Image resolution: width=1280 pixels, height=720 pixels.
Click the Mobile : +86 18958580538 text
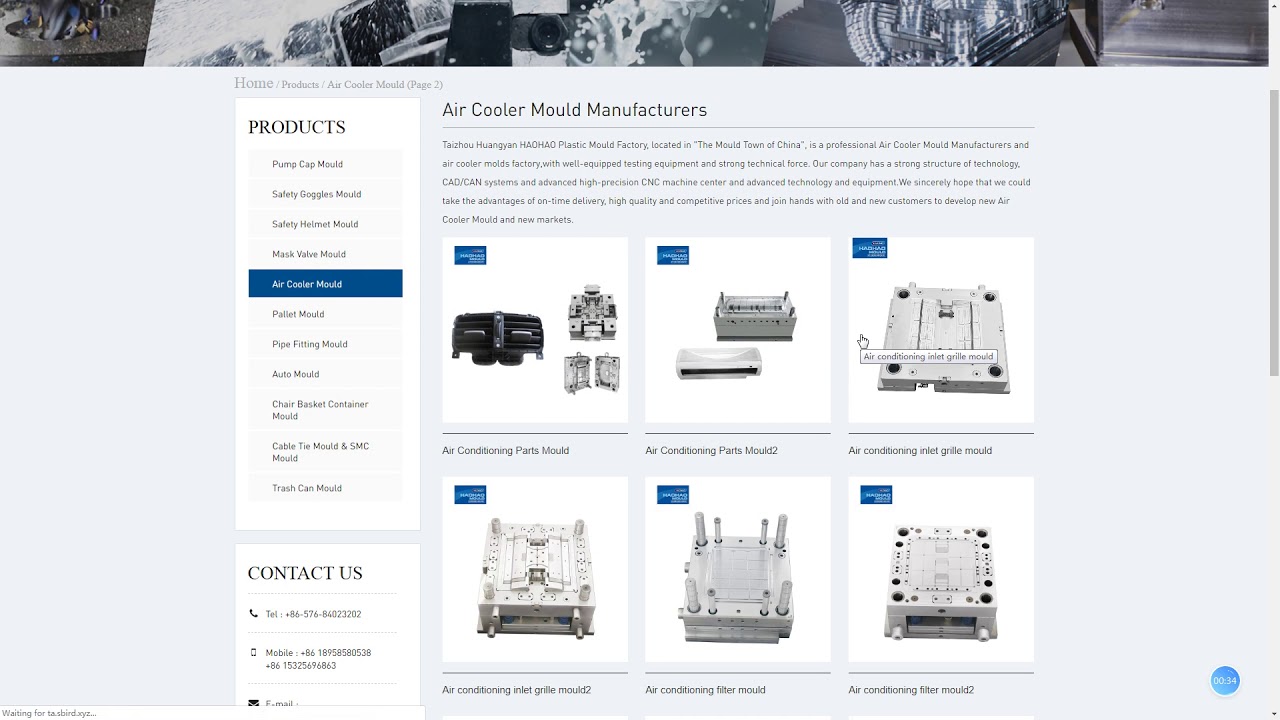tap(318, 653)
